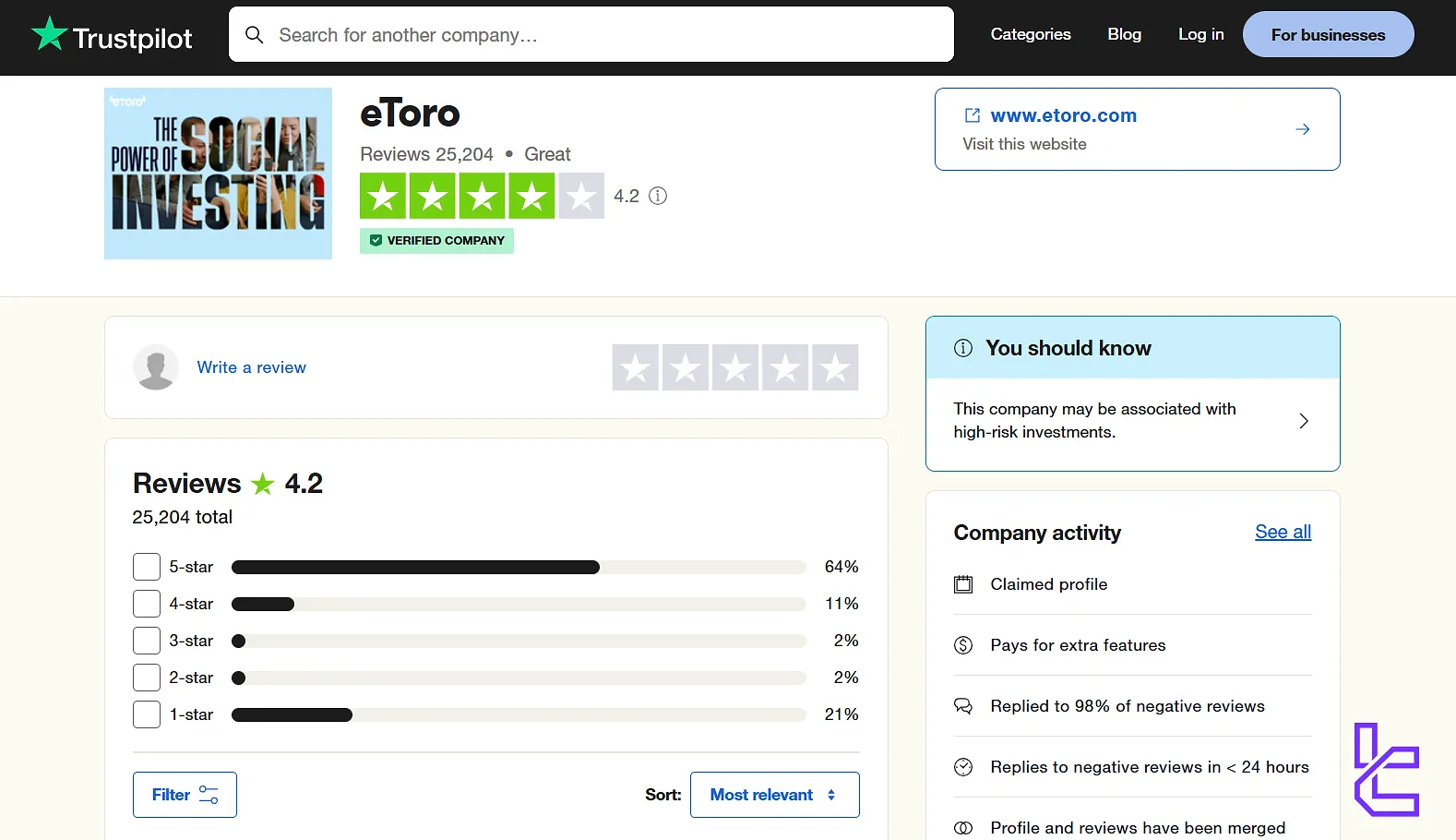The image size is (1456, 840).
Task: Open the Most relevant sort dropdown
Action: [775, 795]
